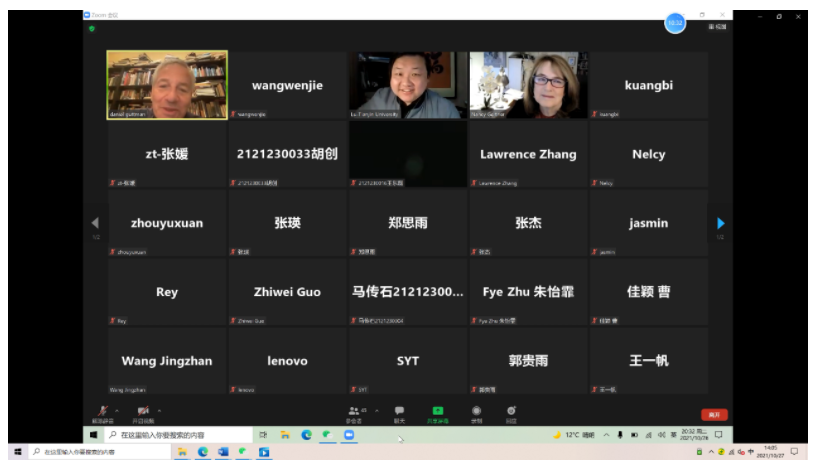Open the Reactions icon in Zoom toolbar

click(511, 412)
